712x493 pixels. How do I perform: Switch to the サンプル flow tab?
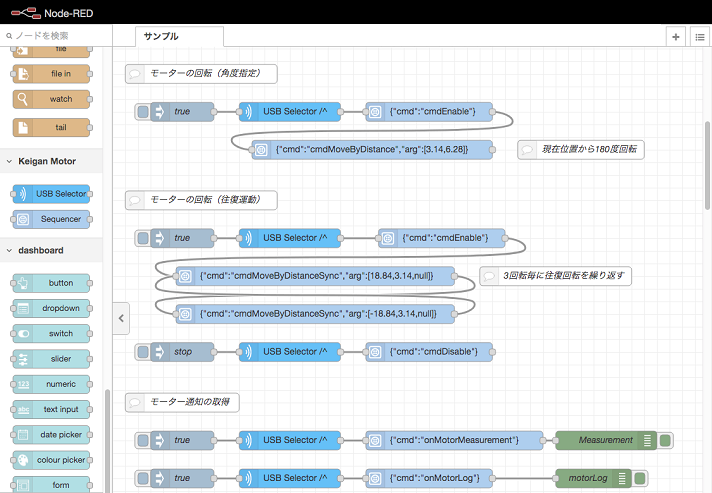click(x=179, y=36)
